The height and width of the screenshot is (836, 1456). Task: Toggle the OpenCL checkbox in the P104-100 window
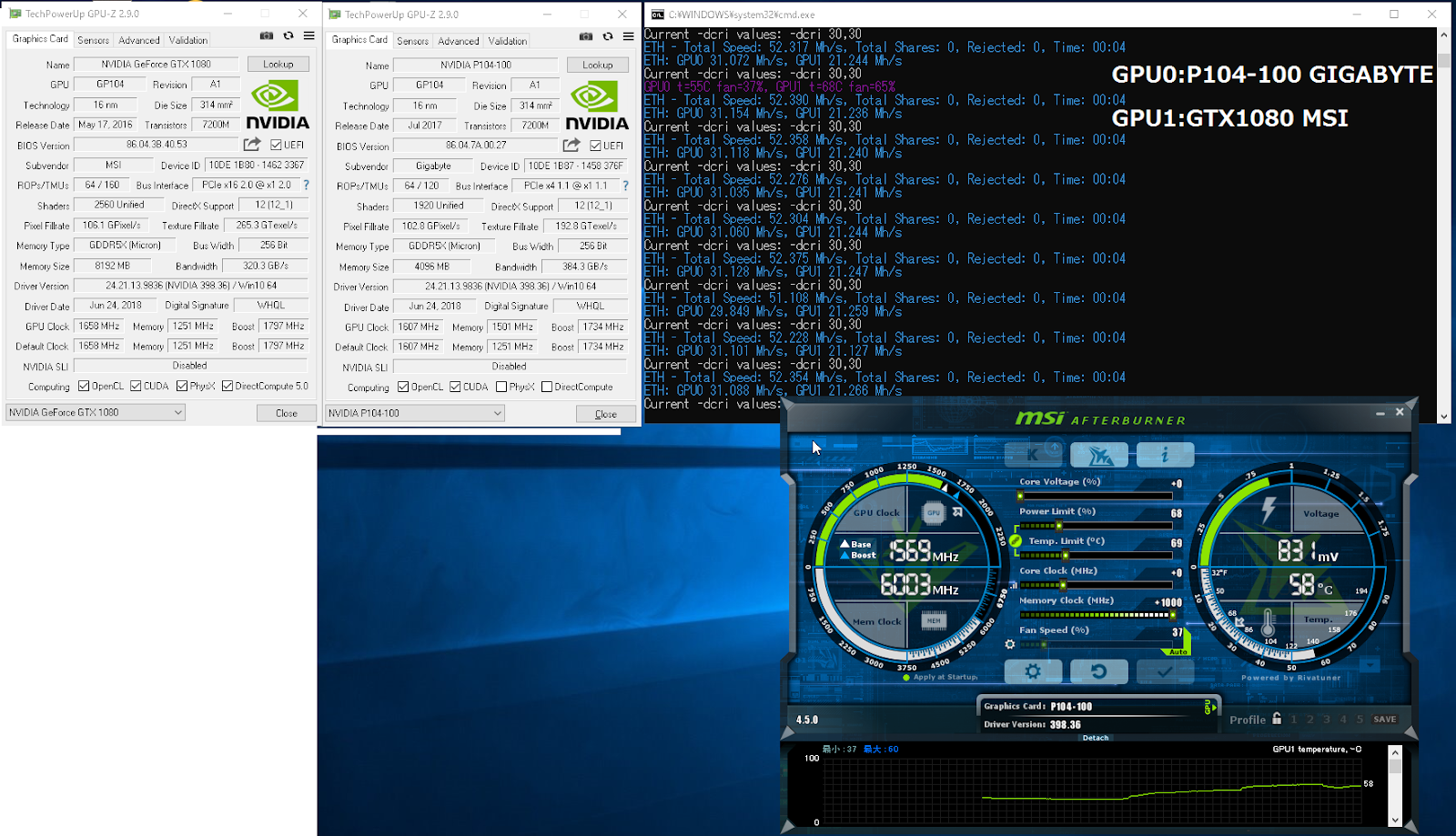pyautogui.click(x=401, y=387)
